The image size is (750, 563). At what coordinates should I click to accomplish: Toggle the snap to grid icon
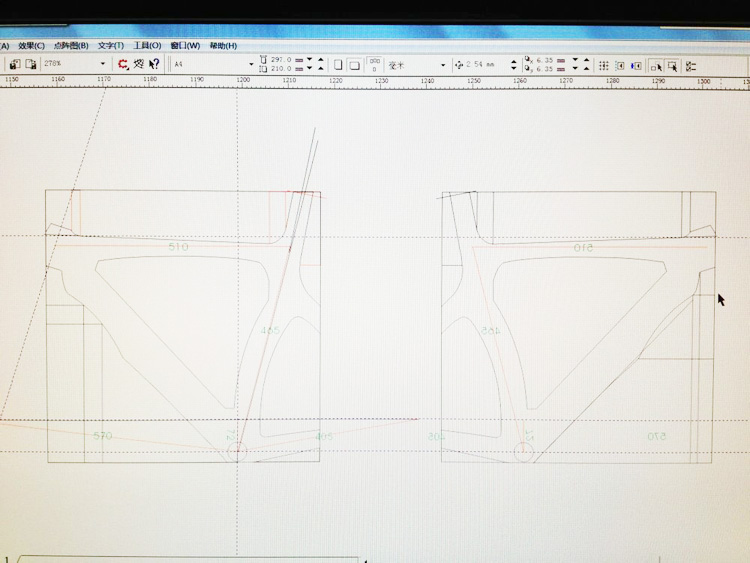[x=604, y=64]
